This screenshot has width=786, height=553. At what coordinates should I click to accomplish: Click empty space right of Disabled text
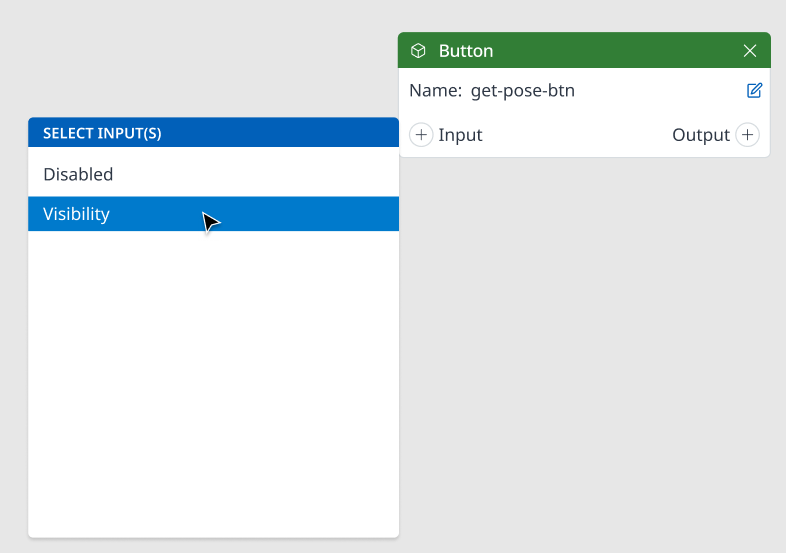click(x=256, y=174)
